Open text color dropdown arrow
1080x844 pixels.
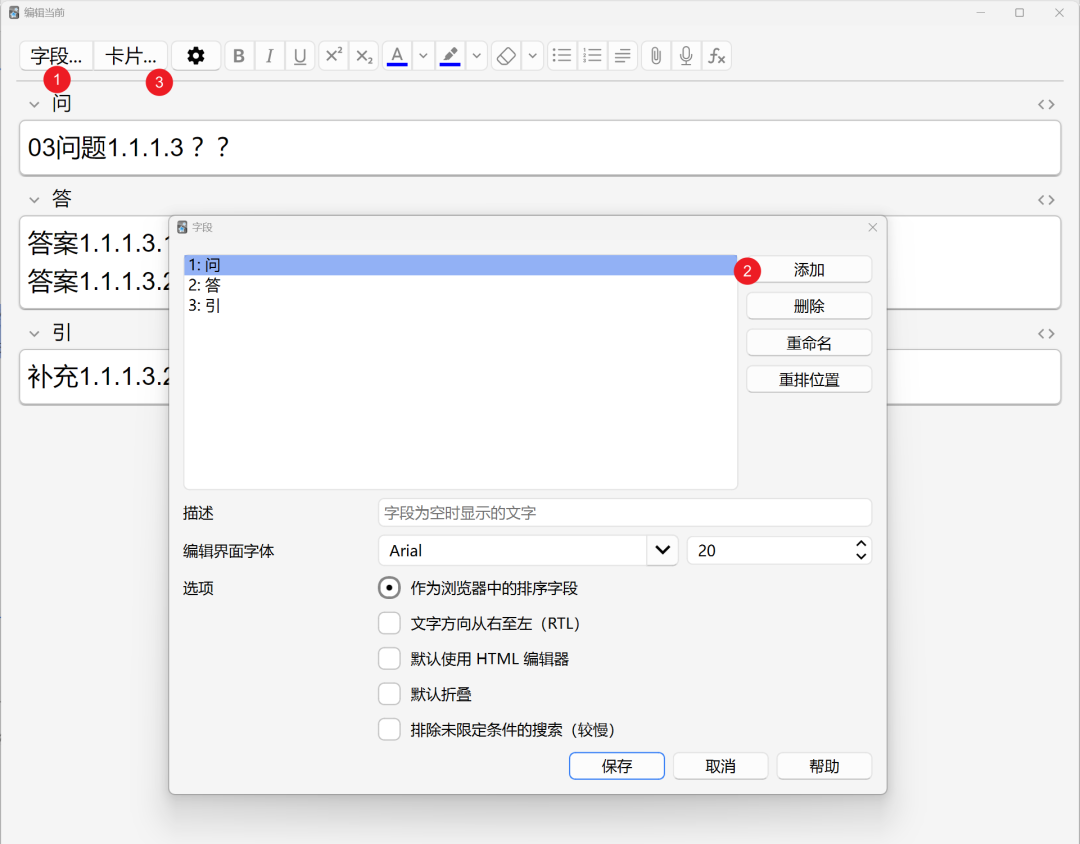[424, 56]
